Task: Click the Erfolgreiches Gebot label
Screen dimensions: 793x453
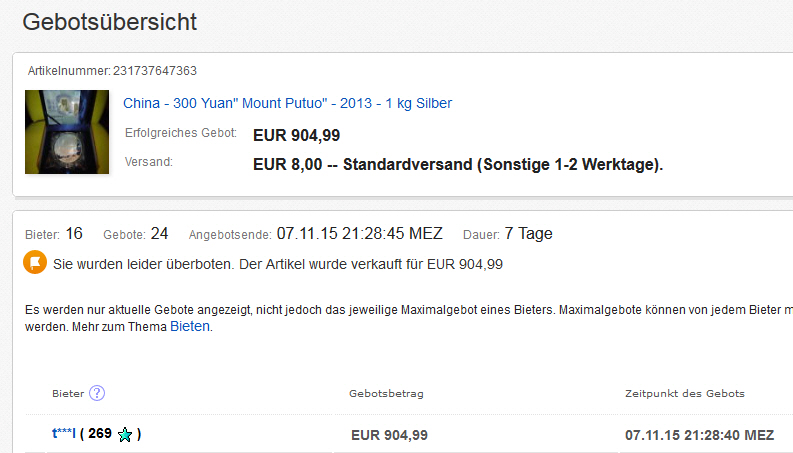Action: click(181, 133)
